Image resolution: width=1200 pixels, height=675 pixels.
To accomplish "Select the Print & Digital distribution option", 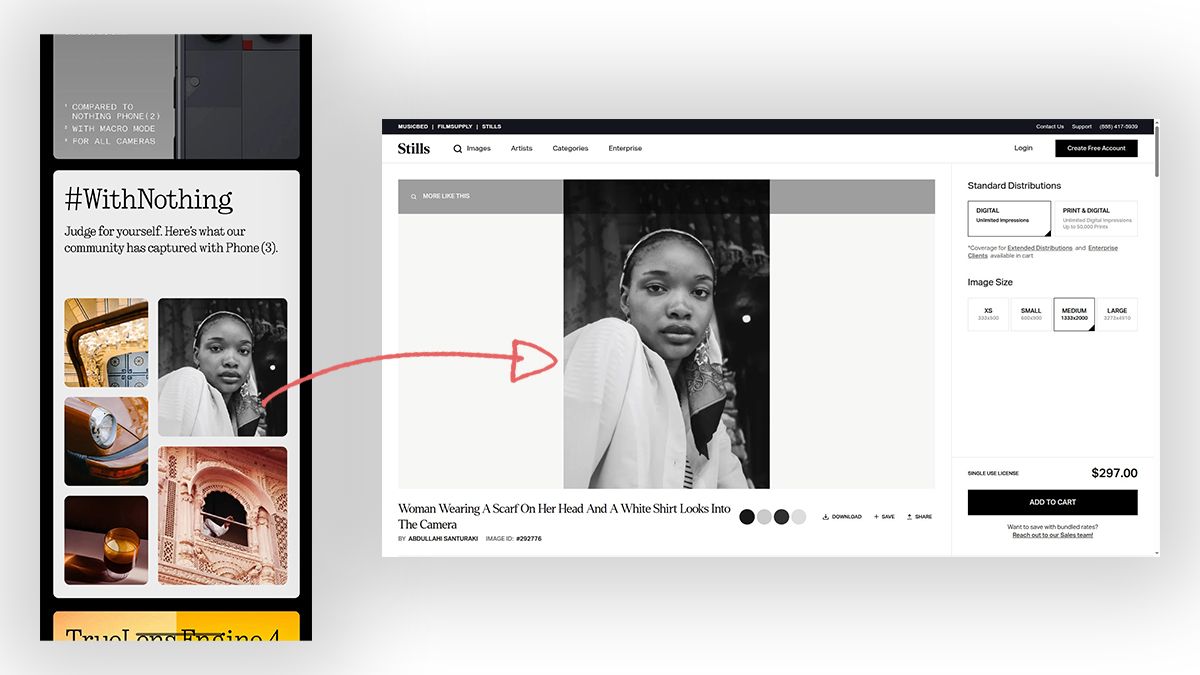I will (x=1095, y=218).
